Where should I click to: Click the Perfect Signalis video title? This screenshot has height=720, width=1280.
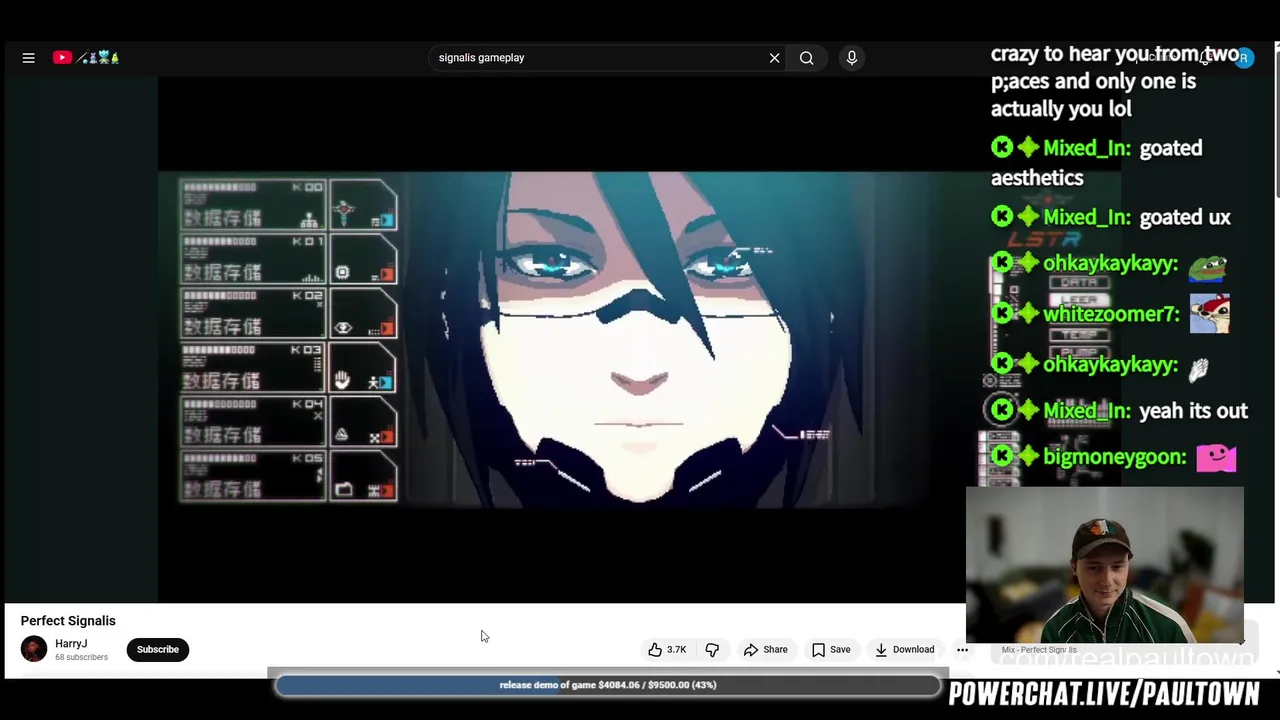point(68,621)
